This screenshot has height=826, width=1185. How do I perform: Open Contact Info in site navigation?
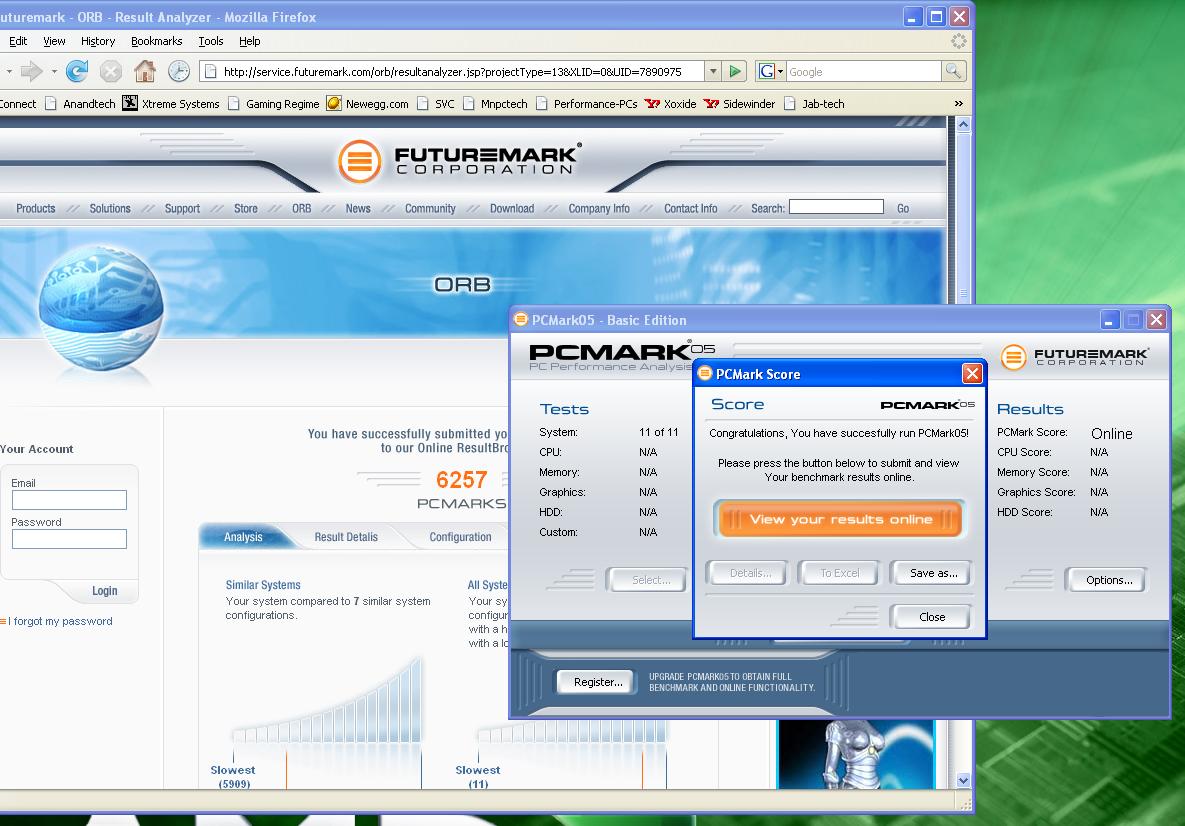691,209
